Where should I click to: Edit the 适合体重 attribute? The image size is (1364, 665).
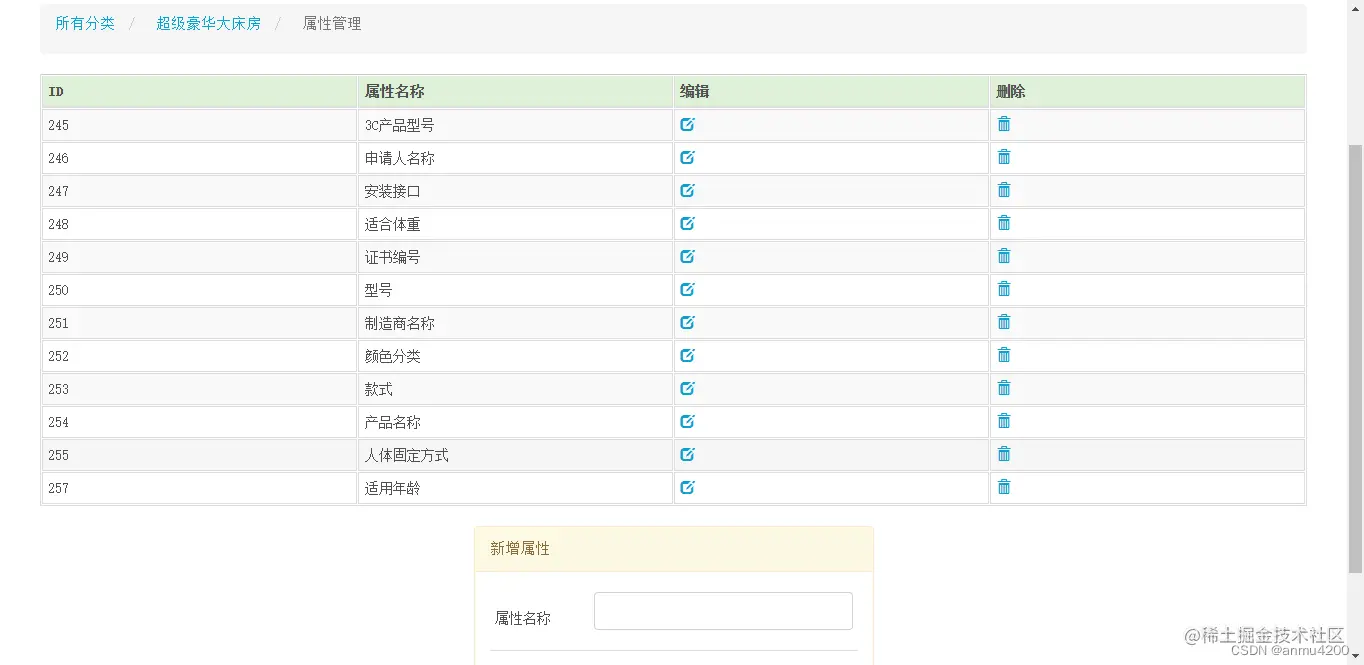pyautogui.click(x=687, y=223)
